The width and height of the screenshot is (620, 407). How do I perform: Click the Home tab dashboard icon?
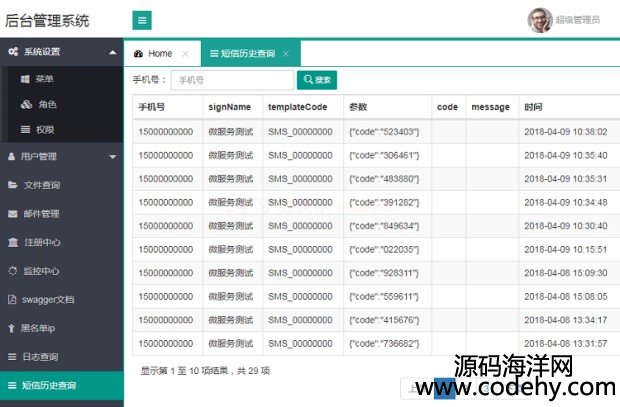(x=138, y=54)
